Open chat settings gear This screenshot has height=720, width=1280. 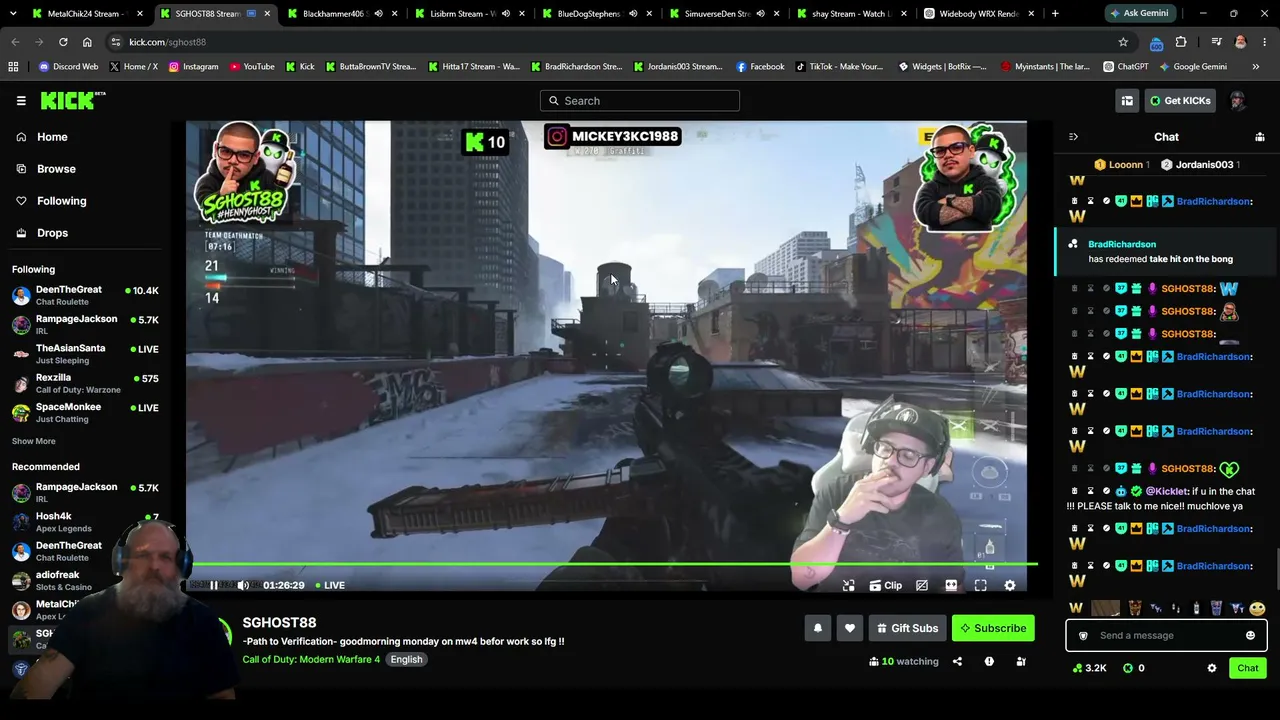(x=1212, y=668)
